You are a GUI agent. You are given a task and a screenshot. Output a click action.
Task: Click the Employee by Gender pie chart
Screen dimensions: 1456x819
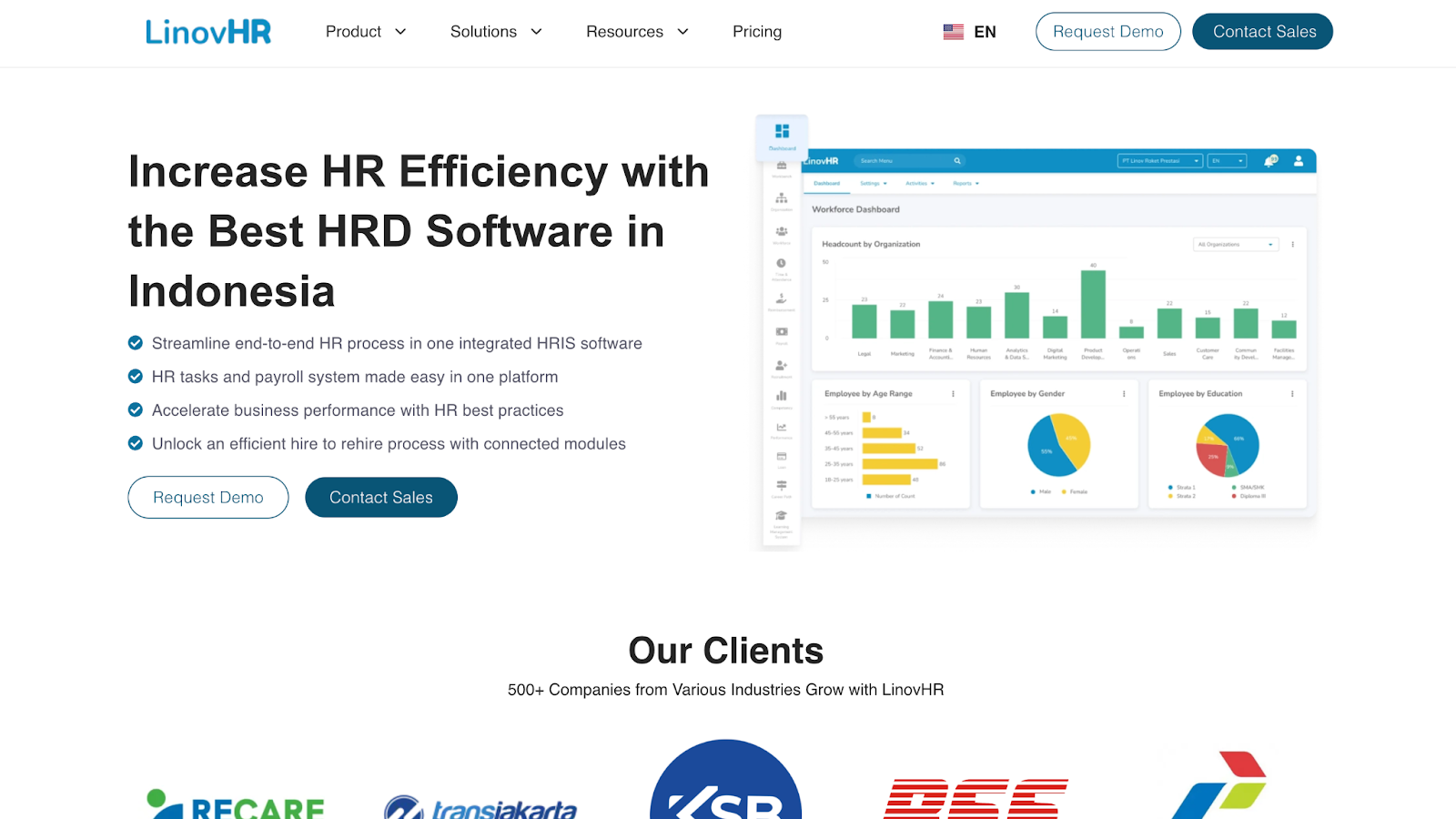(x=1059, y=445)
